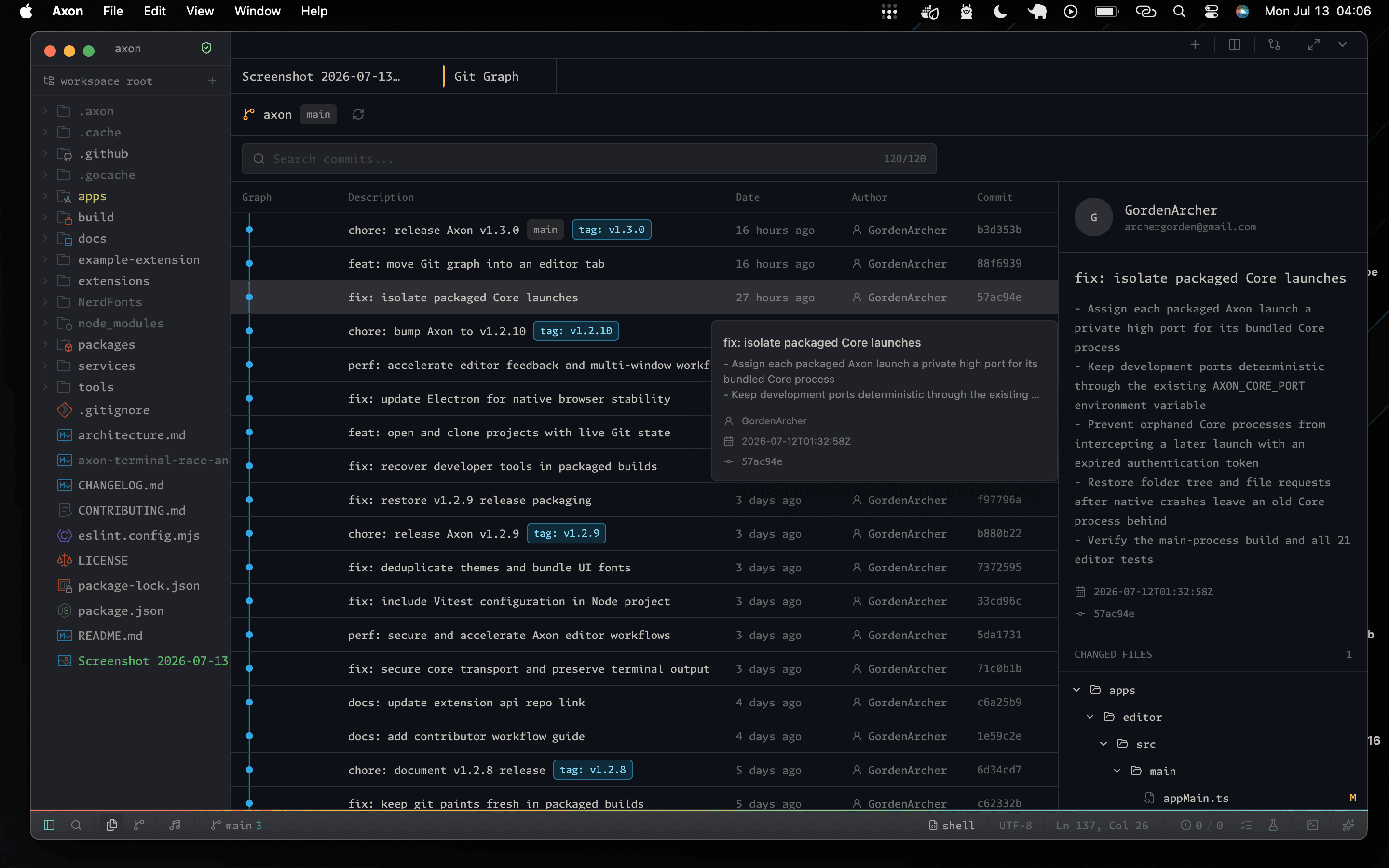This screenshot has width=1389, height=868.
Task: Click the UTF-8 encoding indicator
Action: coord(1015,825)
